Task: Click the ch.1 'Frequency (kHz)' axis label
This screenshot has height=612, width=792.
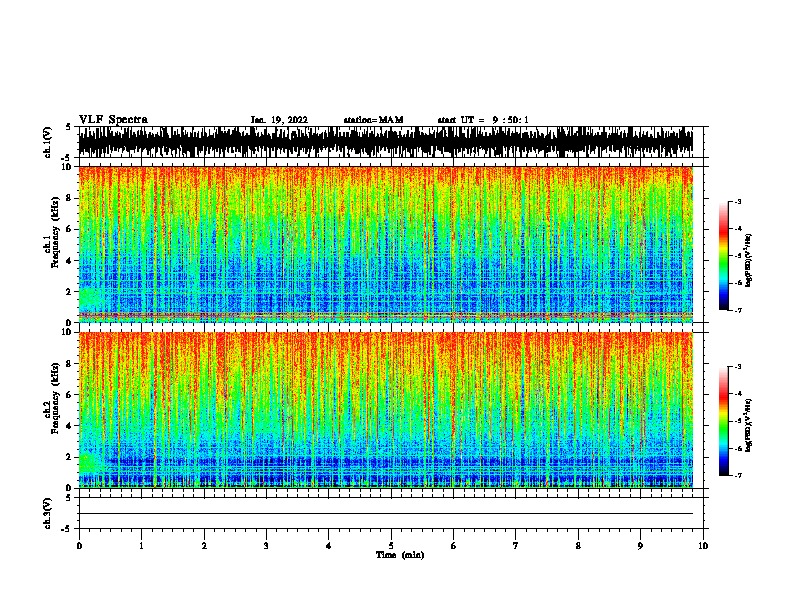Action: tap(55, 233)
